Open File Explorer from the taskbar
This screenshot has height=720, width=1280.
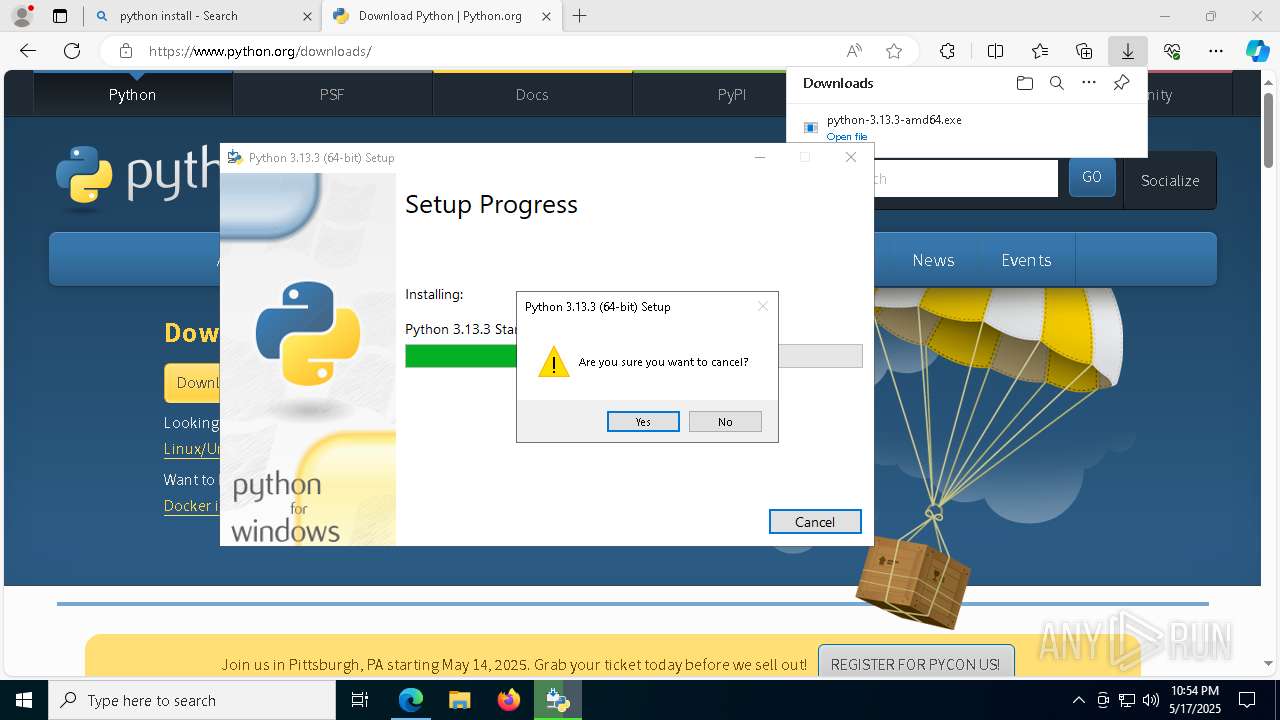[x=459, y=700]
